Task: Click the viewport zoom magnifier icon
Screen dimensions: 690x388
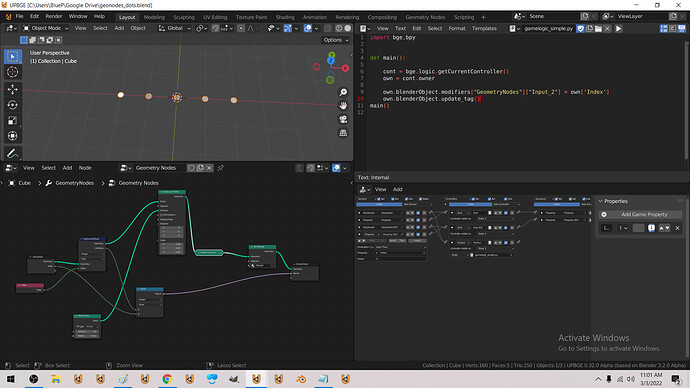Action: pyautogui.click(x=343, y=92)
